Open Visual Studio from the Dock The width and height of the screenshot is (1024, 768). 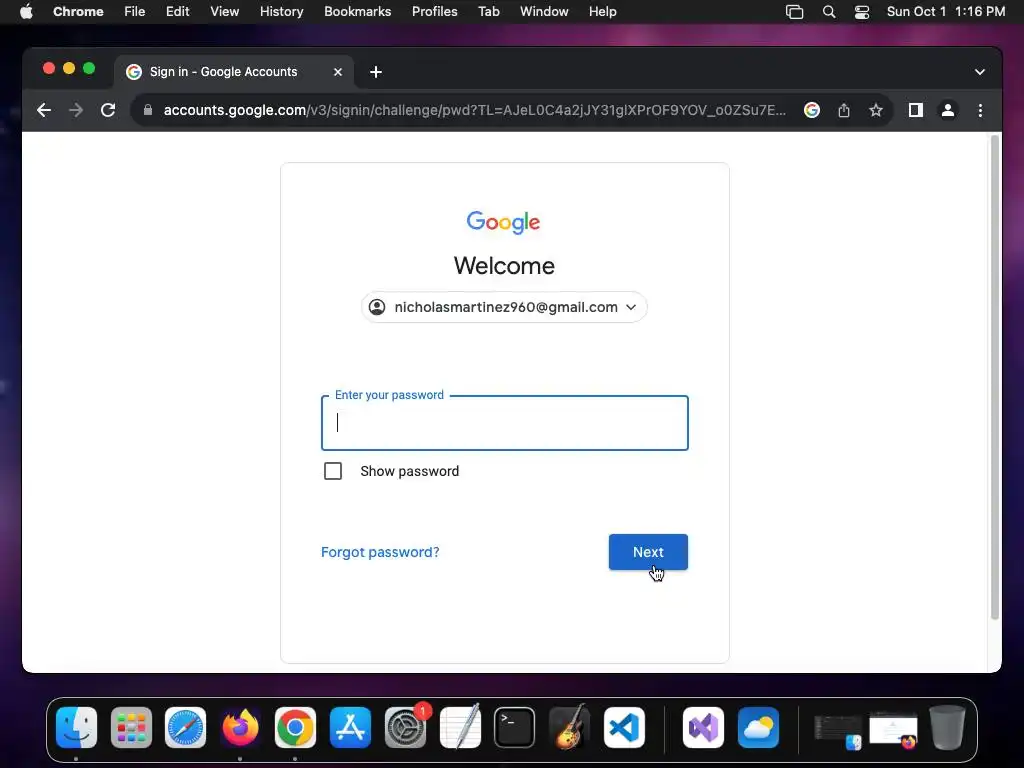coord(703,728)
